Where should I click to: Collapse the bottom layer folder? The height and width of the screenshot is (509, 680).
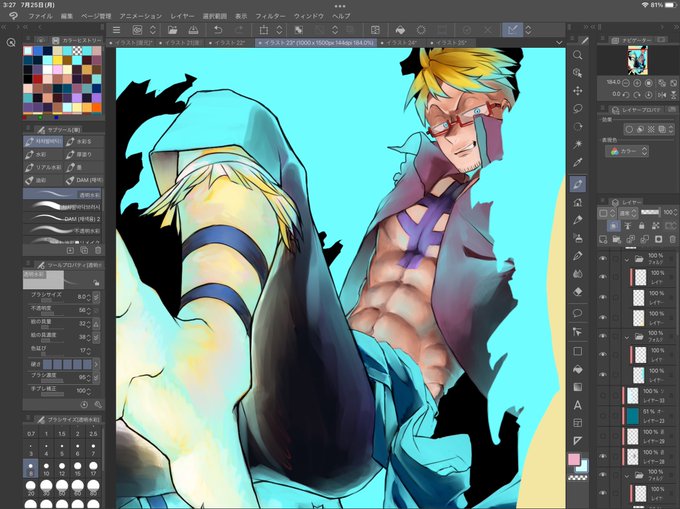point(627,476)
